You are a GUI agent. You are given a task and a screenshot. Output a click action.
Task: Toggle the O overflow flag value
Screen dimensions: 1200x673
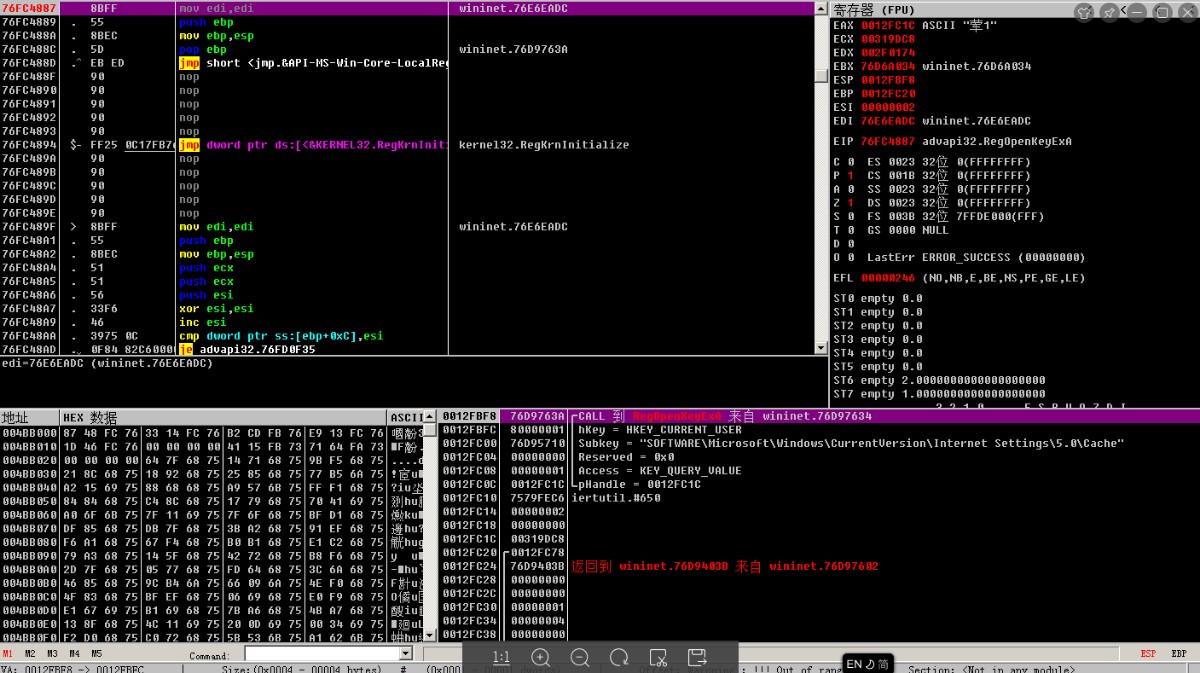point(849,257)
